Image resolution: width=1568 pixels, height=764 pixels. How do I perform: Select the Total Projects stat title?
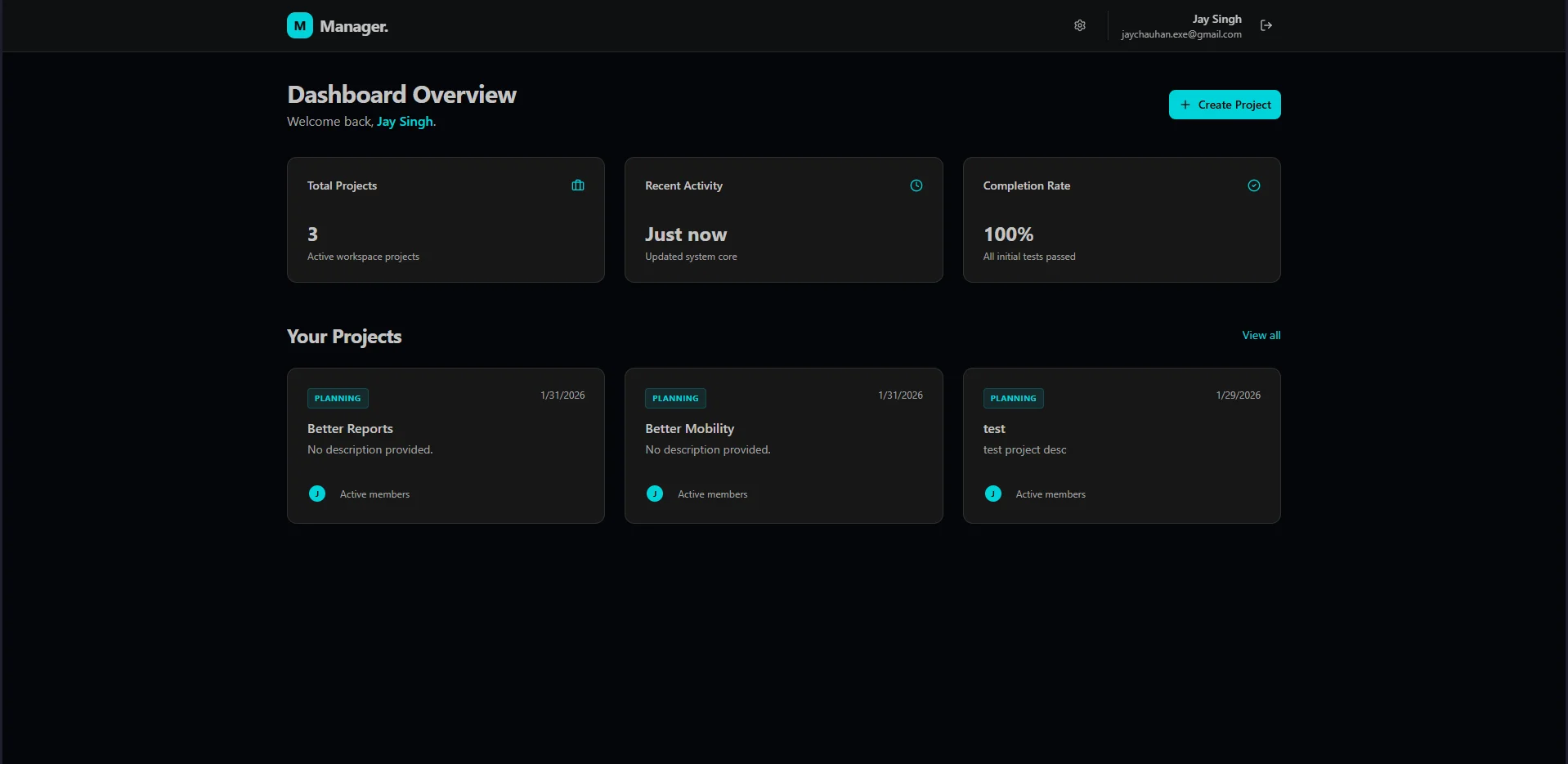[342, 185]
